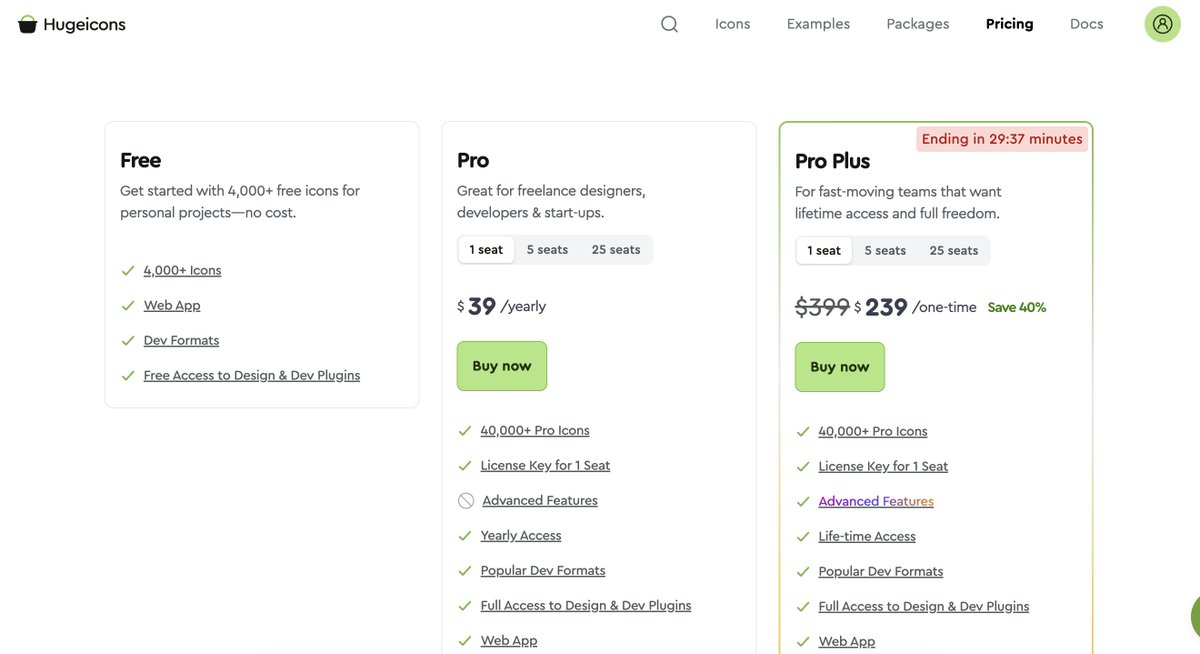The image size is (1200, 654).
Task: Click the struck-through $399 price
Action: 822,307
